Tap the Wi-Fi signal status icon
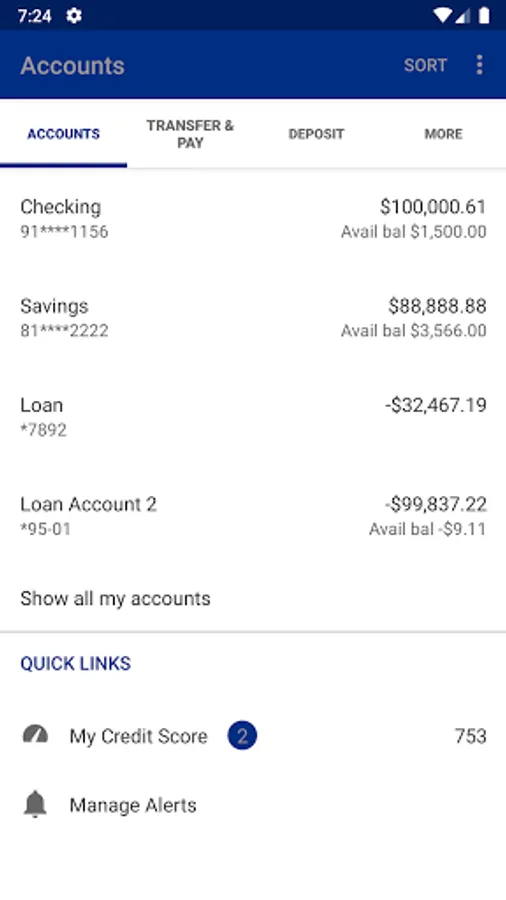506x900 pixels. coord(443,15)
